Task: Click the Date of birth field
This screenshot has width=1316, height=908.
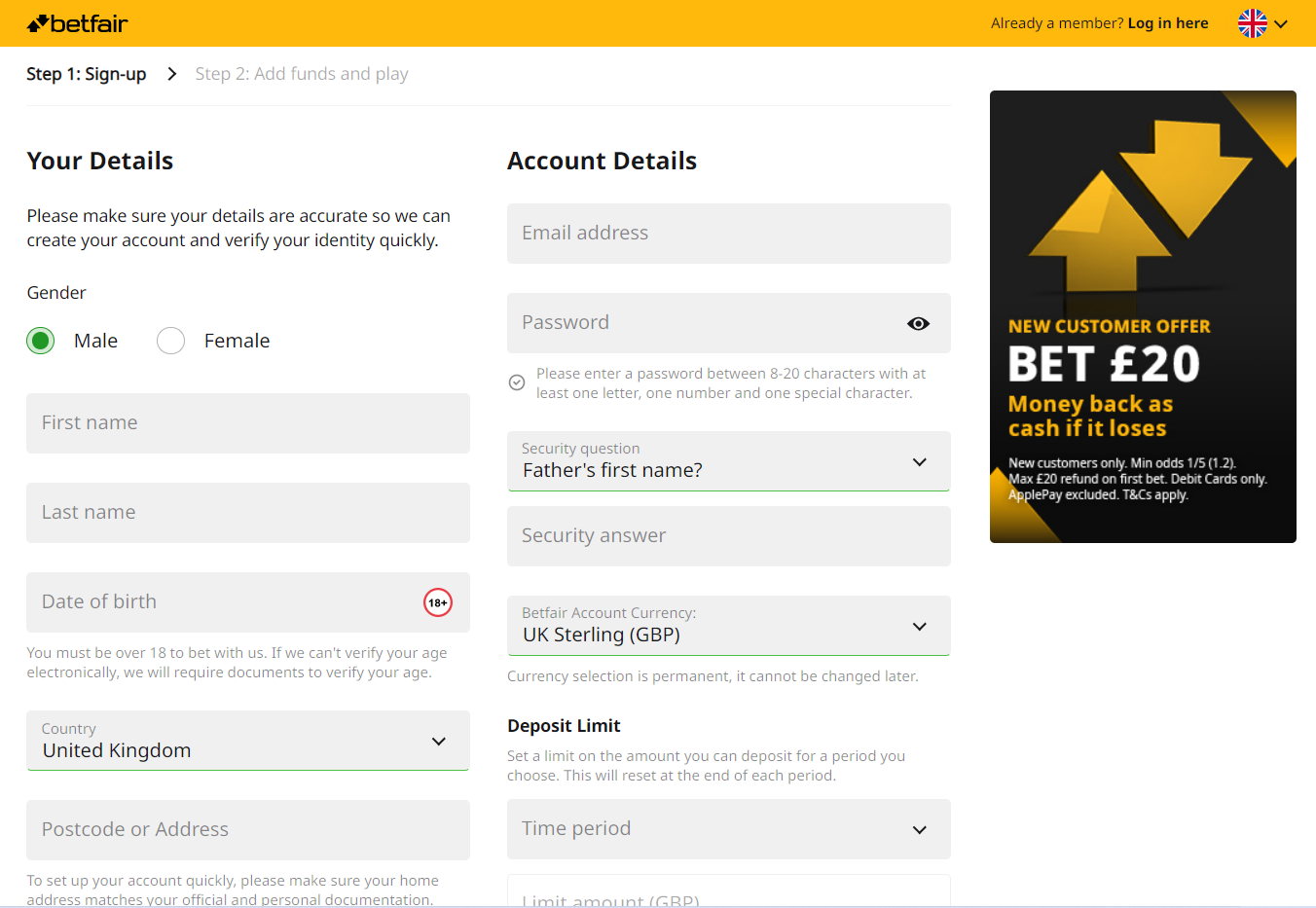Action: (248, 602)
